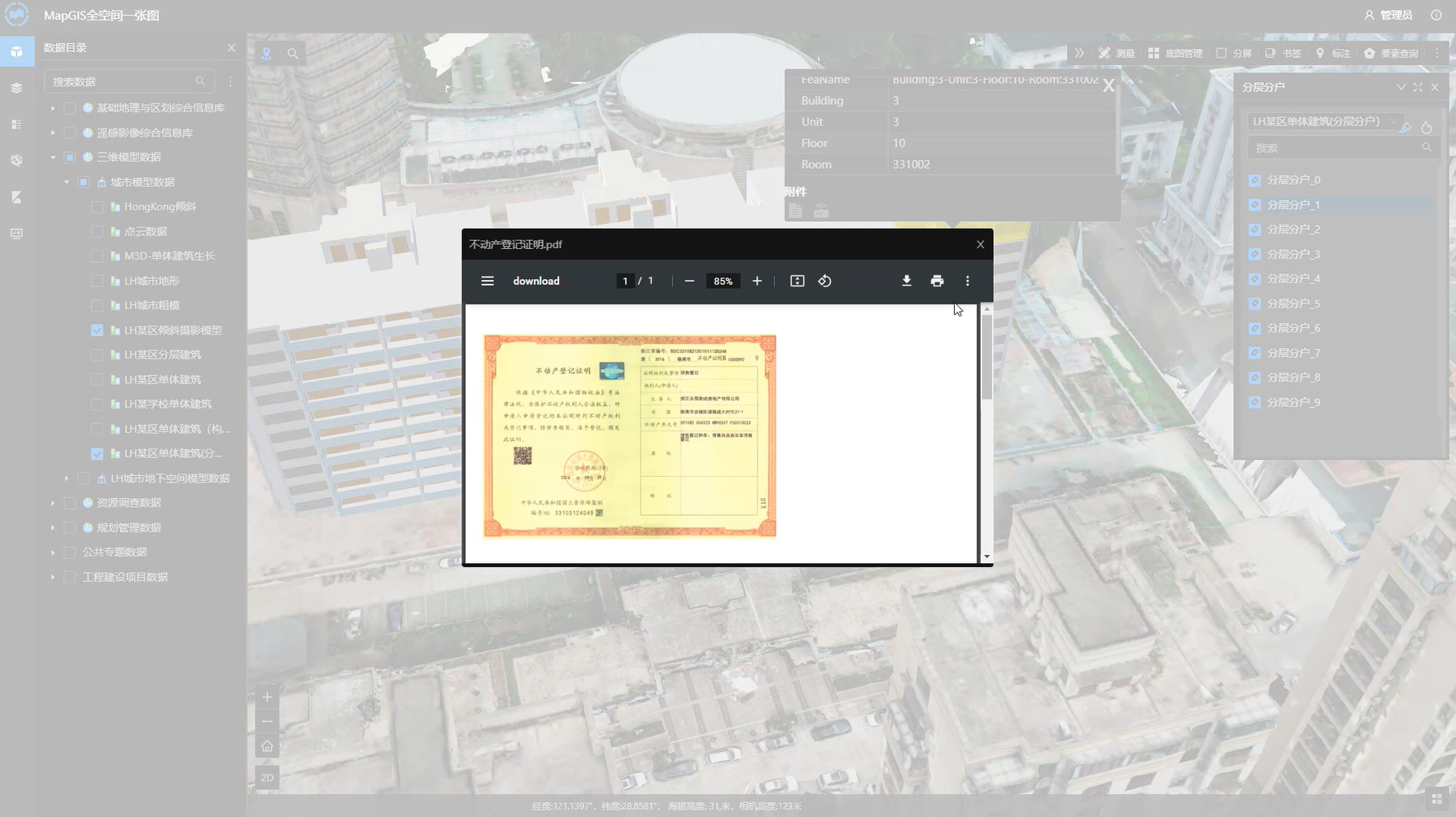Screen dimensions: 1456x817
Task: Uncheck LH某区倾斜摄影模型 layer
Action: [97, 330]
